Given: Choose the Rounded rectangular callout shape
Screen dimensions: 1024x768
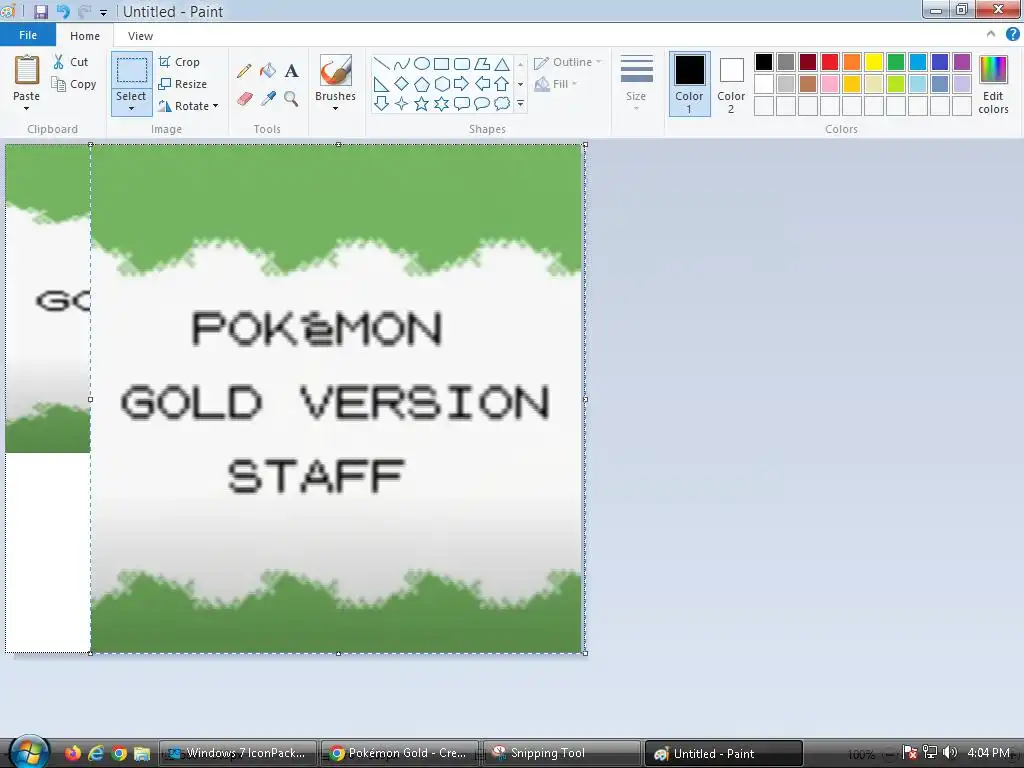Looking at the screenshot, I should pyautogui.click(x=462, y=103).
